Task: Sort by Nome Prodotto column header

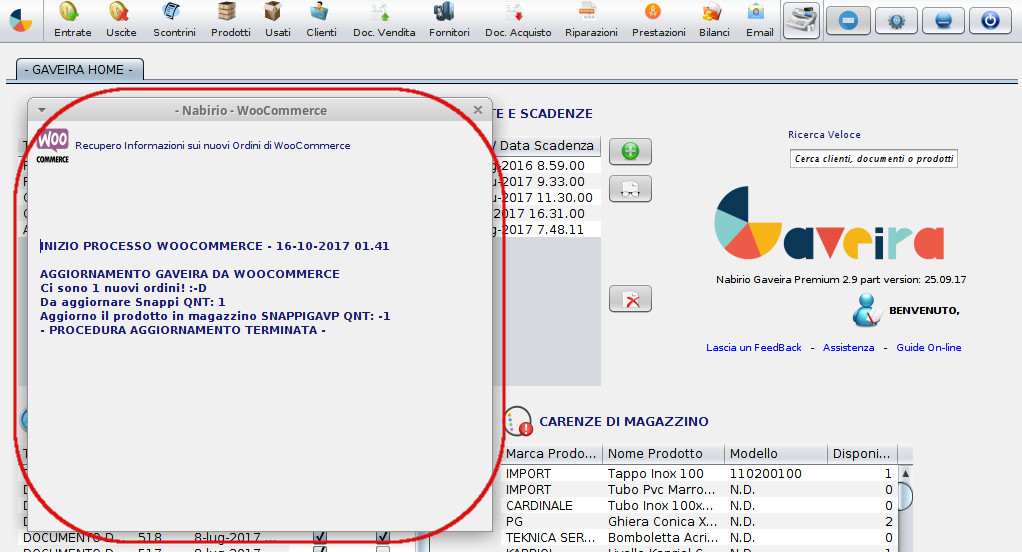Action: tap(664, 454)
